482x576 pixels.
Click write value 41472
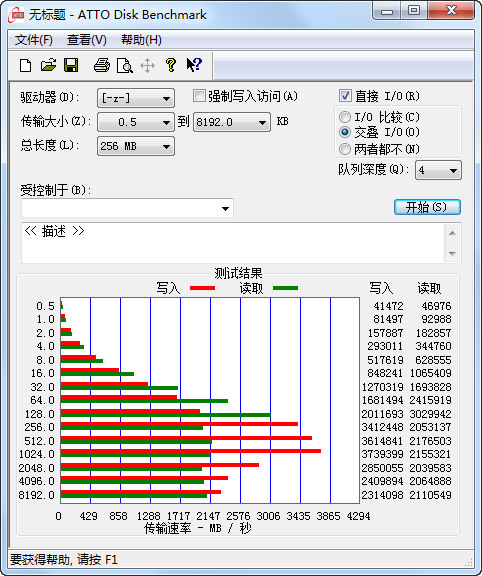tap(388, 306)
